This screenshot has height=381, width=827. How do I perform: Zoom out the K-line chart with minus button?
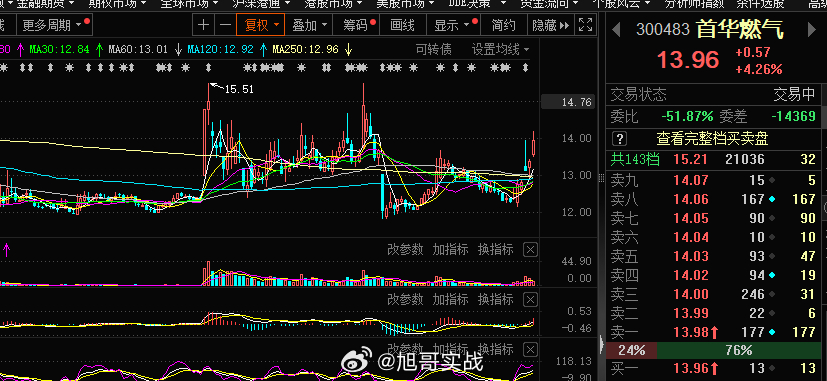coord(225,25)
